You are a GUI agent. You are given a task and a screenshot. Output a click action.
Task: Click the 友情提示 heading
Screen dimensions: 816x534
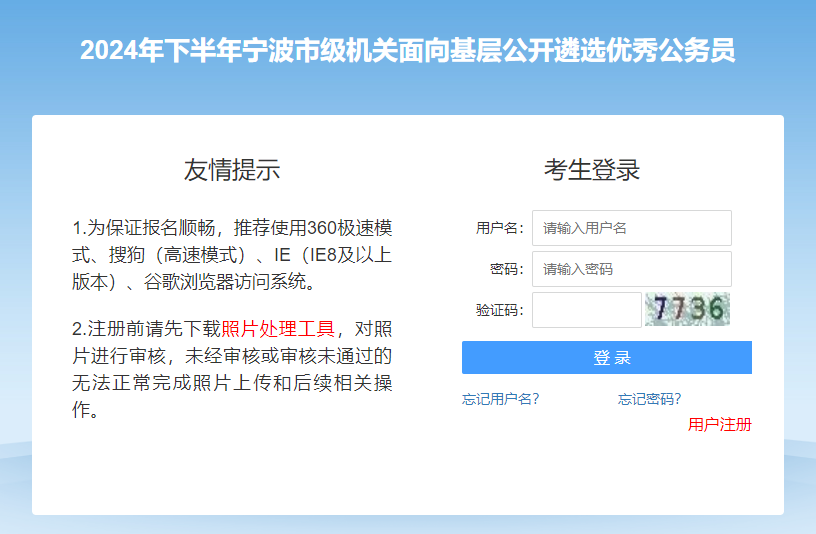click(232, 170)
